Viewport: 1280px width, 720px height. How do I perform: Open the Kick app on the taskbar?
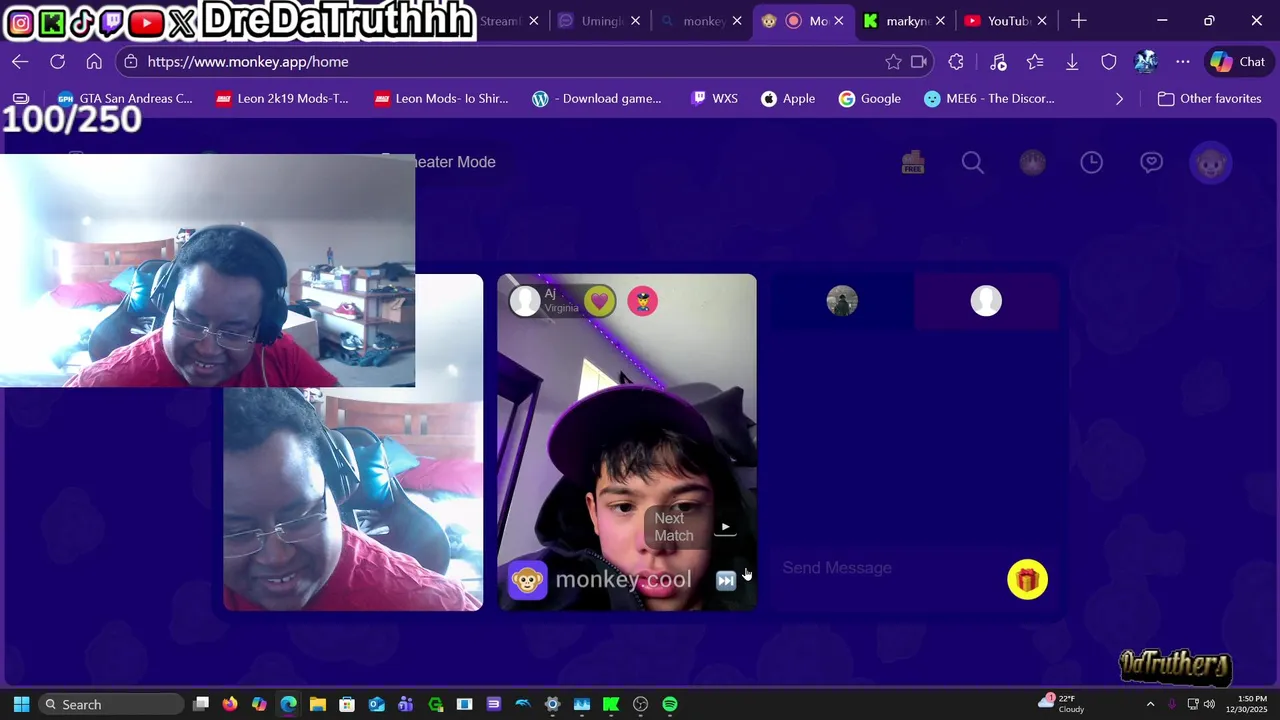click(611, 704)
